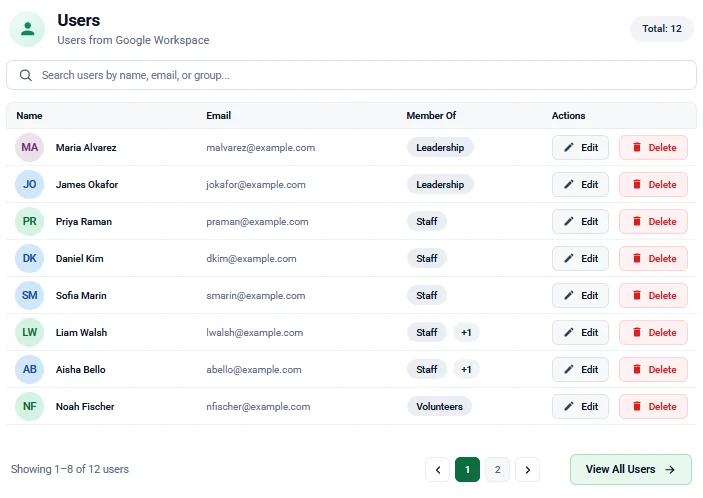Click the JO avatar for James Okafor
This screenshot has height=498, width=703.
pos(30,184)
